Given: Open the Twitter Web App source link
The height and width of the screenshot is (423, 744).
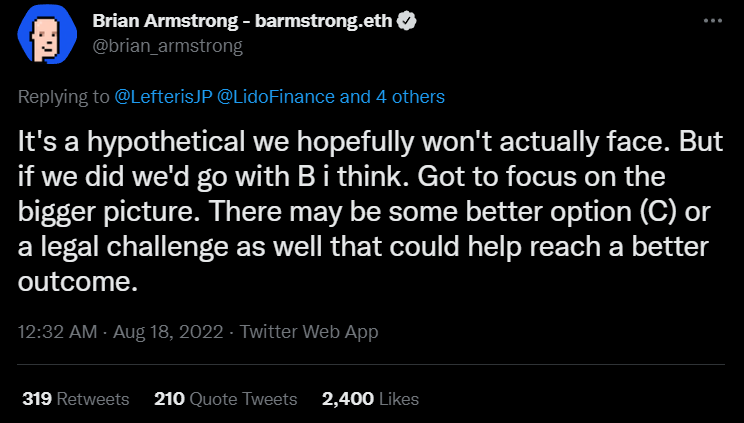Looking at the screenshot, I should pos(312,331).
